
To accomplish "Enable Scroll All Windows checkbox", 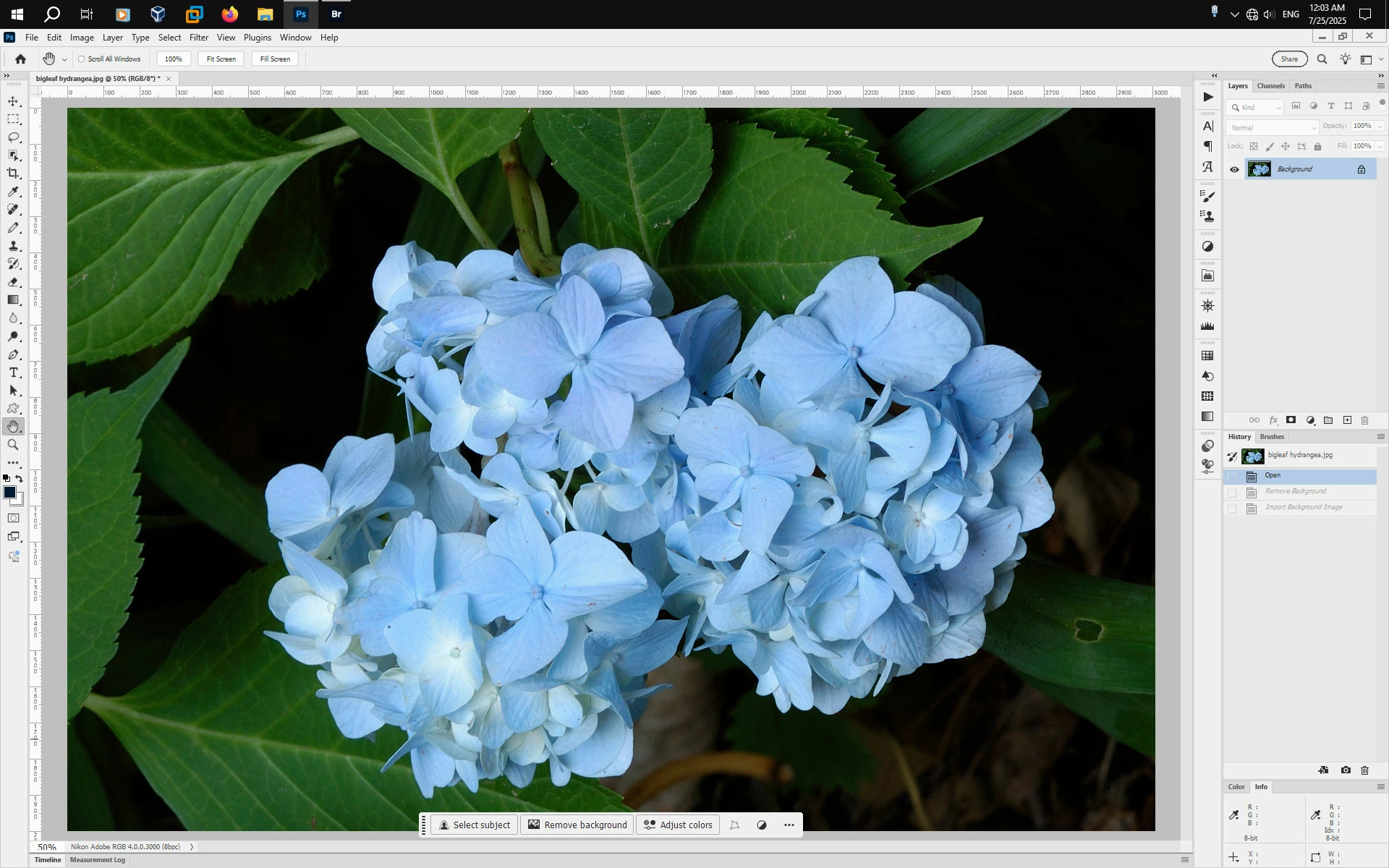I will (82, 59).
